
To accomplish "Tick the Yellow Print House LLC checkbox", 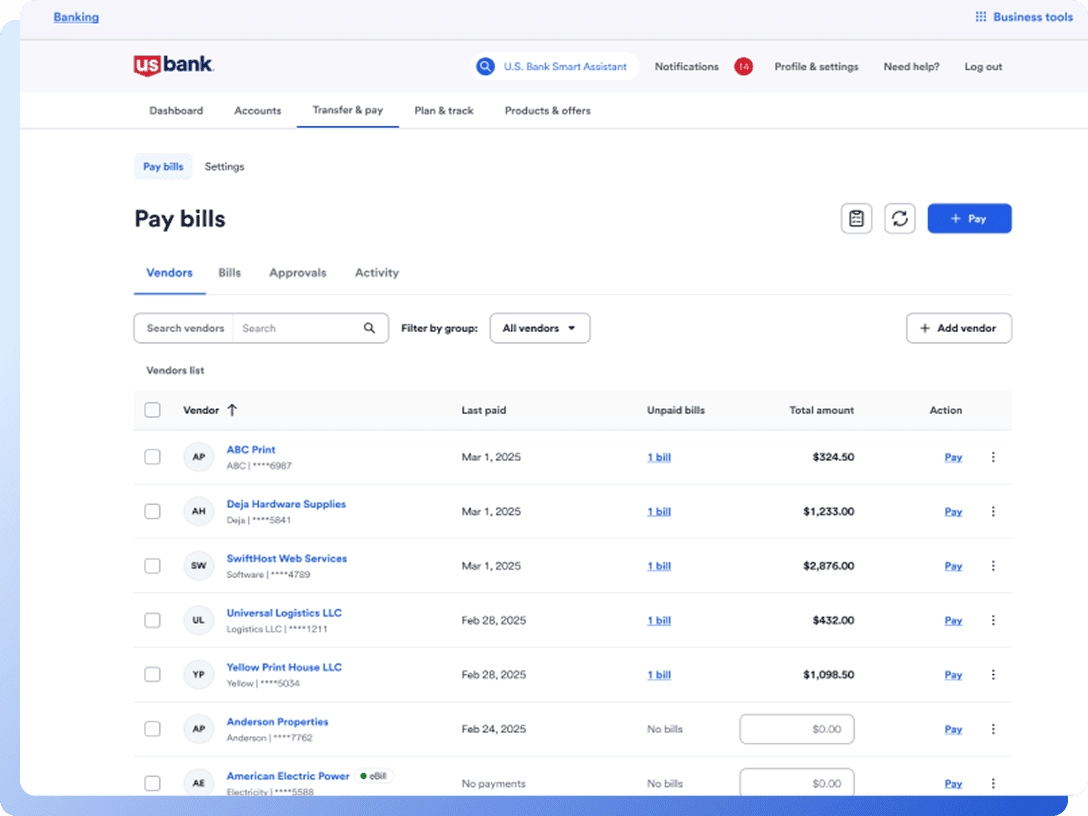I will click(152, 675).
